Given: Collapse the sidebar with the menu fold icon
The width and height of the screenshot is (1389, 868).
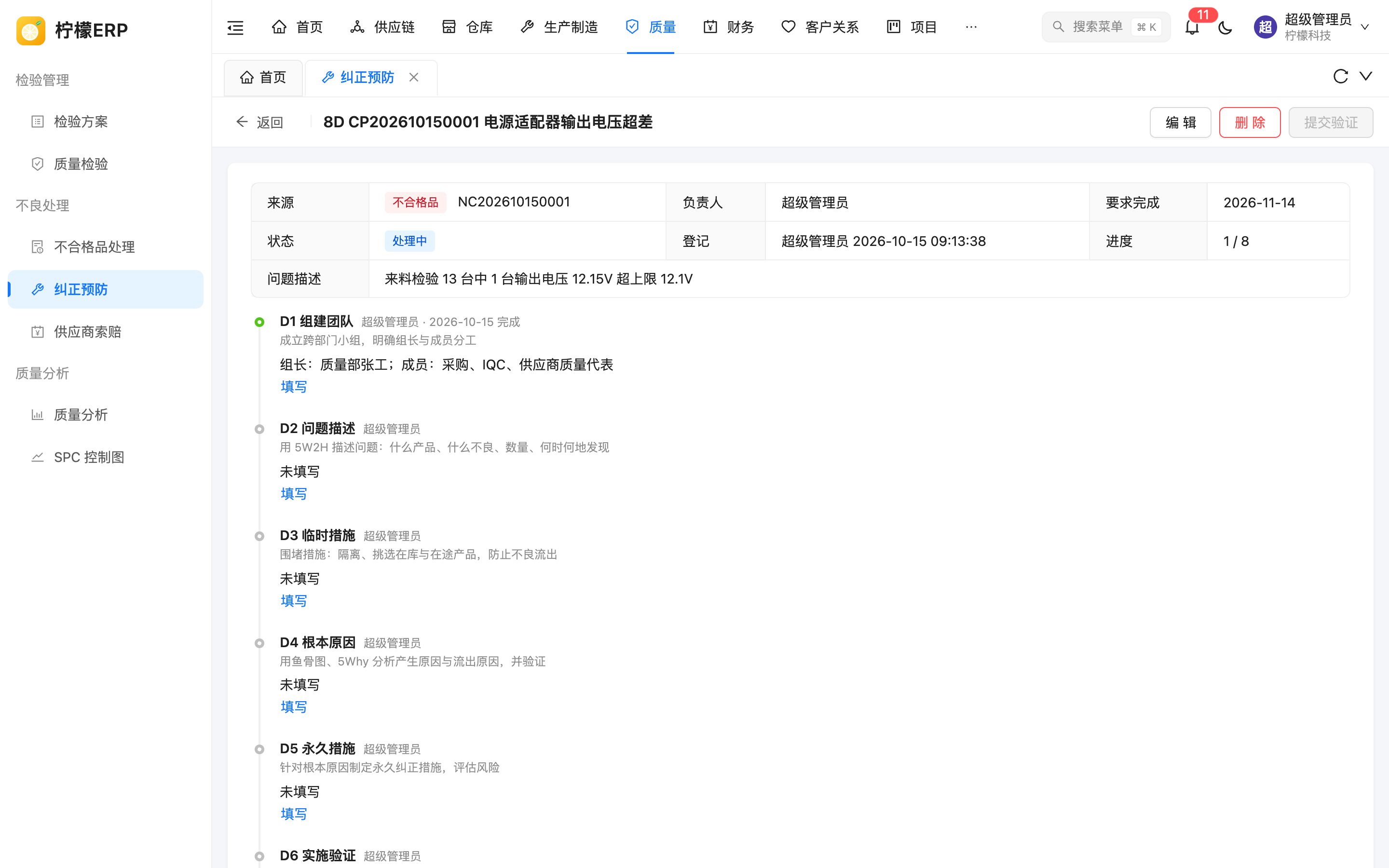Looking at the screenshot, I should [235, 27].
